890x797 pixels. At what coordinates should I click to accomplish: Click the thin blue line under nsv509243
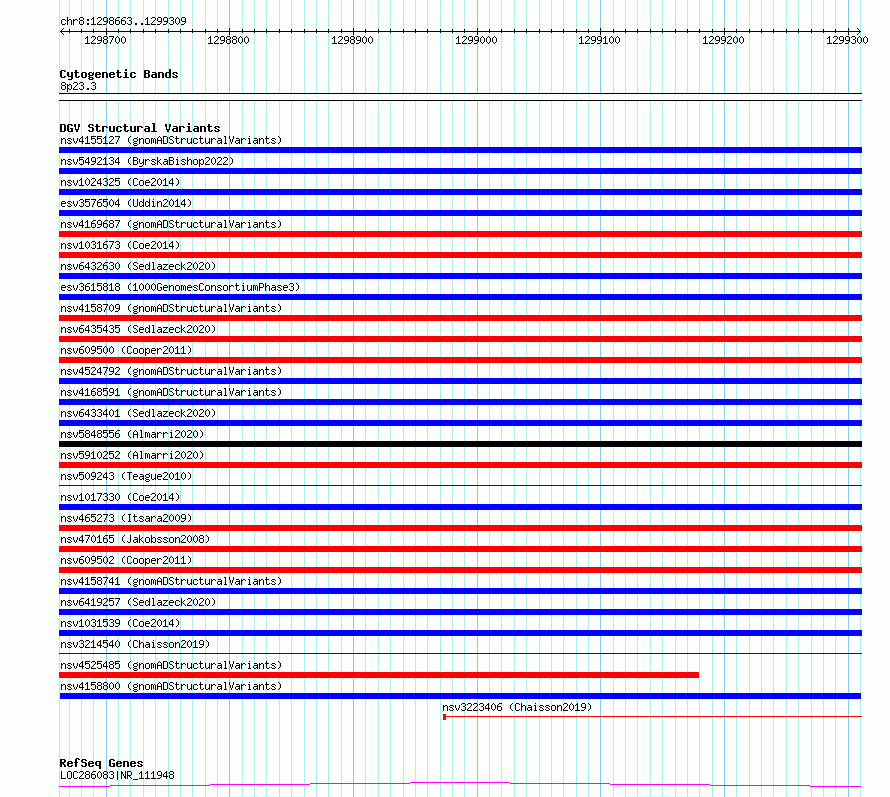[460, 486]
